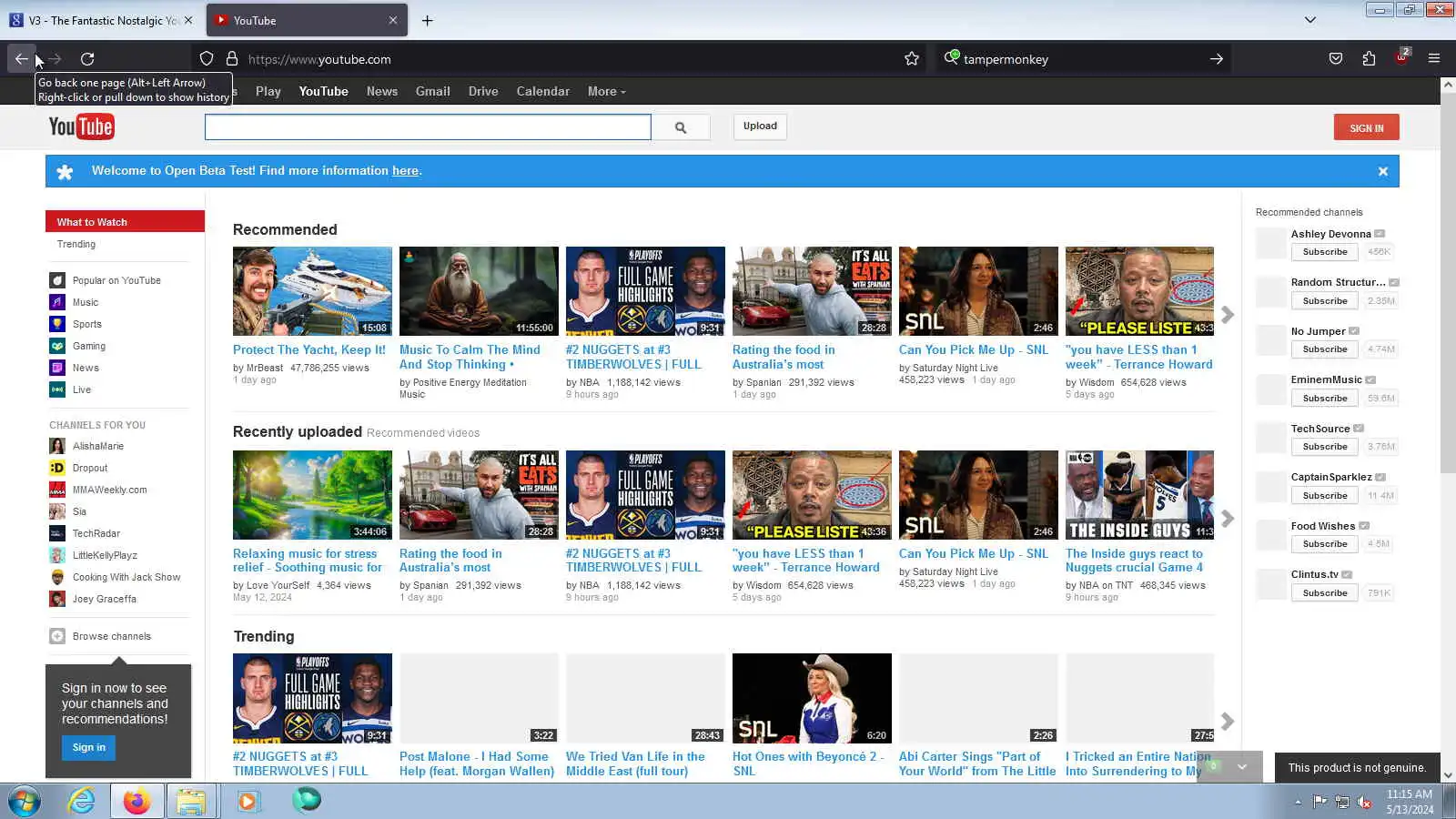Open the 'Protect The Yacht' video thumbnail
Image resolution: width=1456 pixels, height=819 pixels.
312,291
